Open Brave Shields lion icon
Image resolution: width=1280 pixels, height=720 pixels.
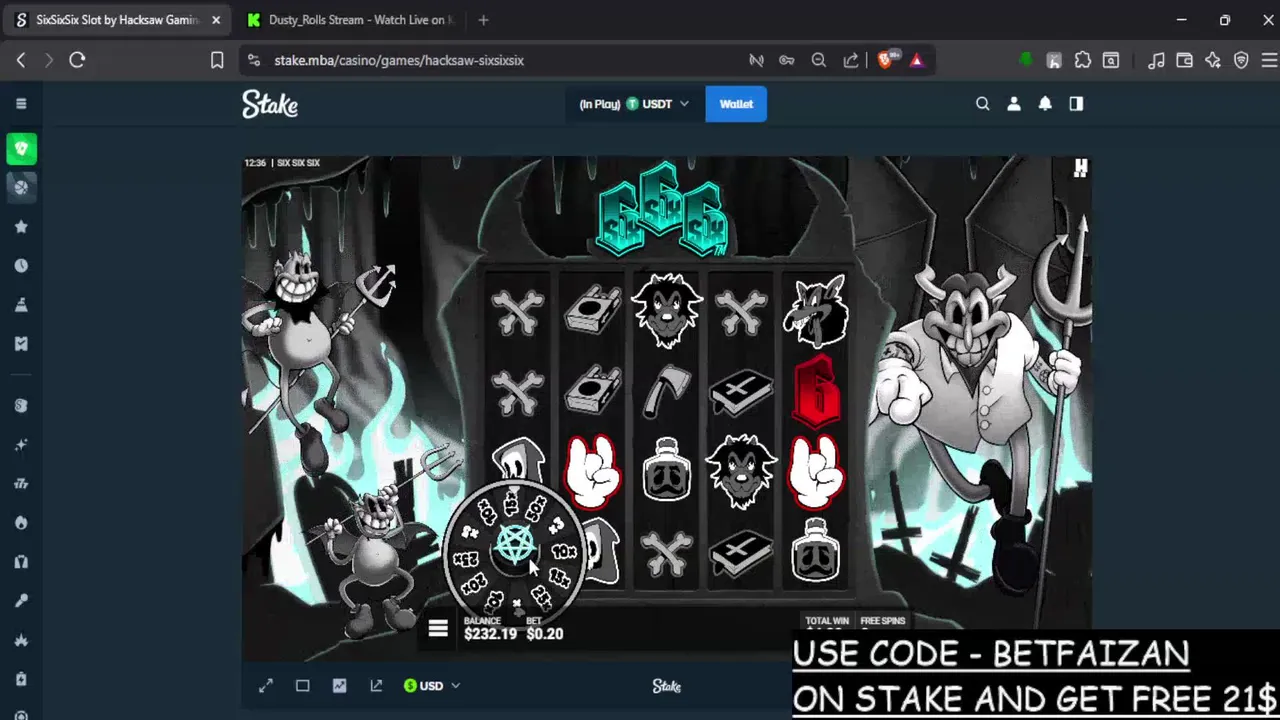click(x=885, y=60)
